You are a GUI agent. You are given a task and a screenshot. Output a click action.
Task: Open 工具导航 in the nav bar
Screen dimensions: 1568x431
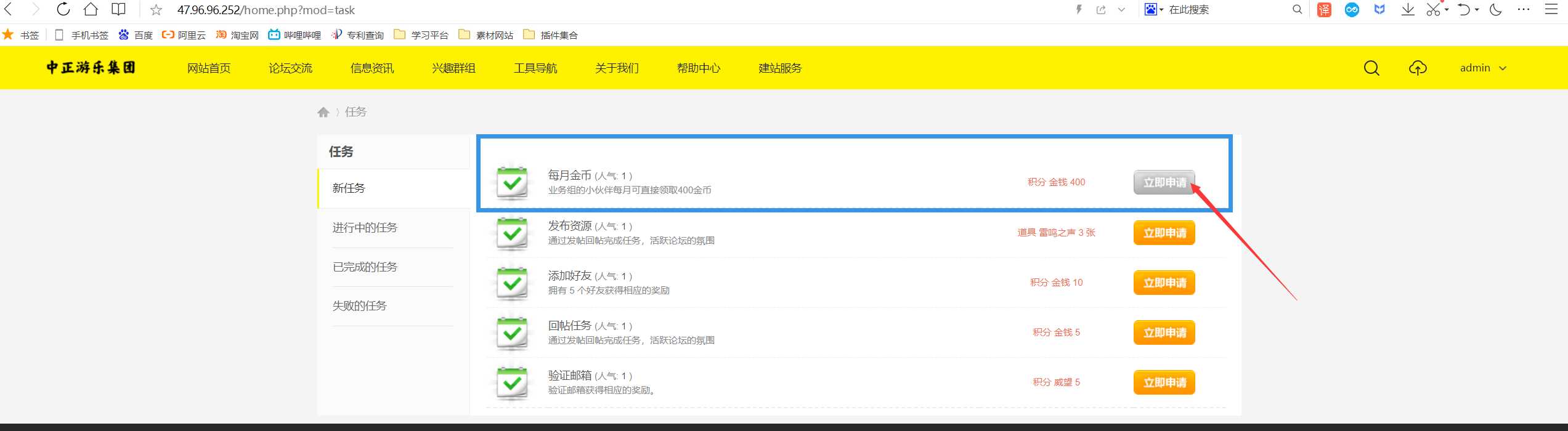(x=535, y=68)
